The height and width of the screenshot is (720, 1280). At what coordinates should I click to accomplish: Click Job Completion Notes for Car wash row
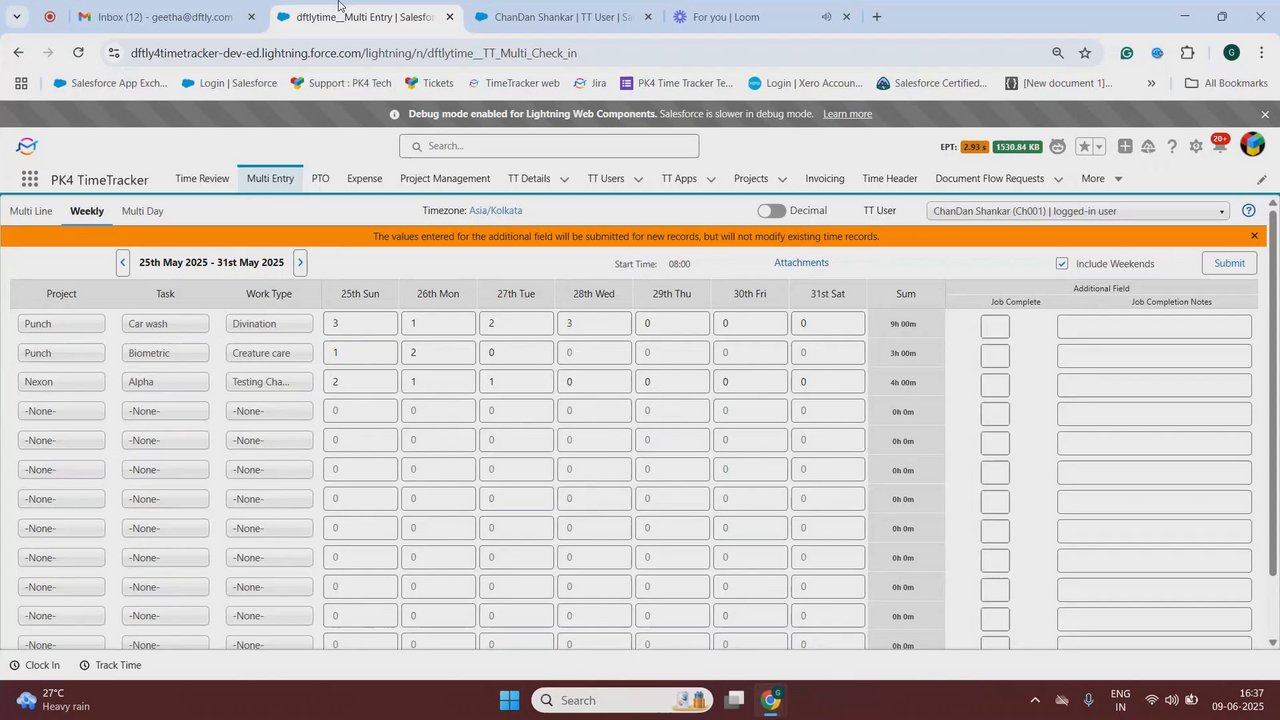click(x=1154, y=327)
